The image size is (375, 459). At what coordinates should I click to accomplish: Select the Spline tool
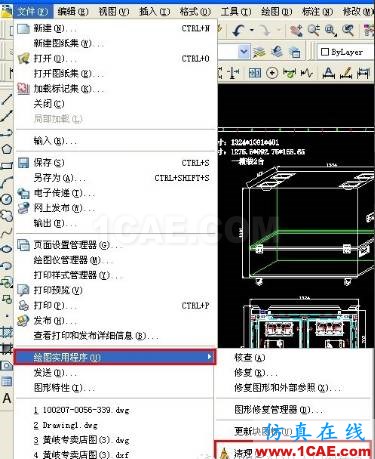[7, 232]
